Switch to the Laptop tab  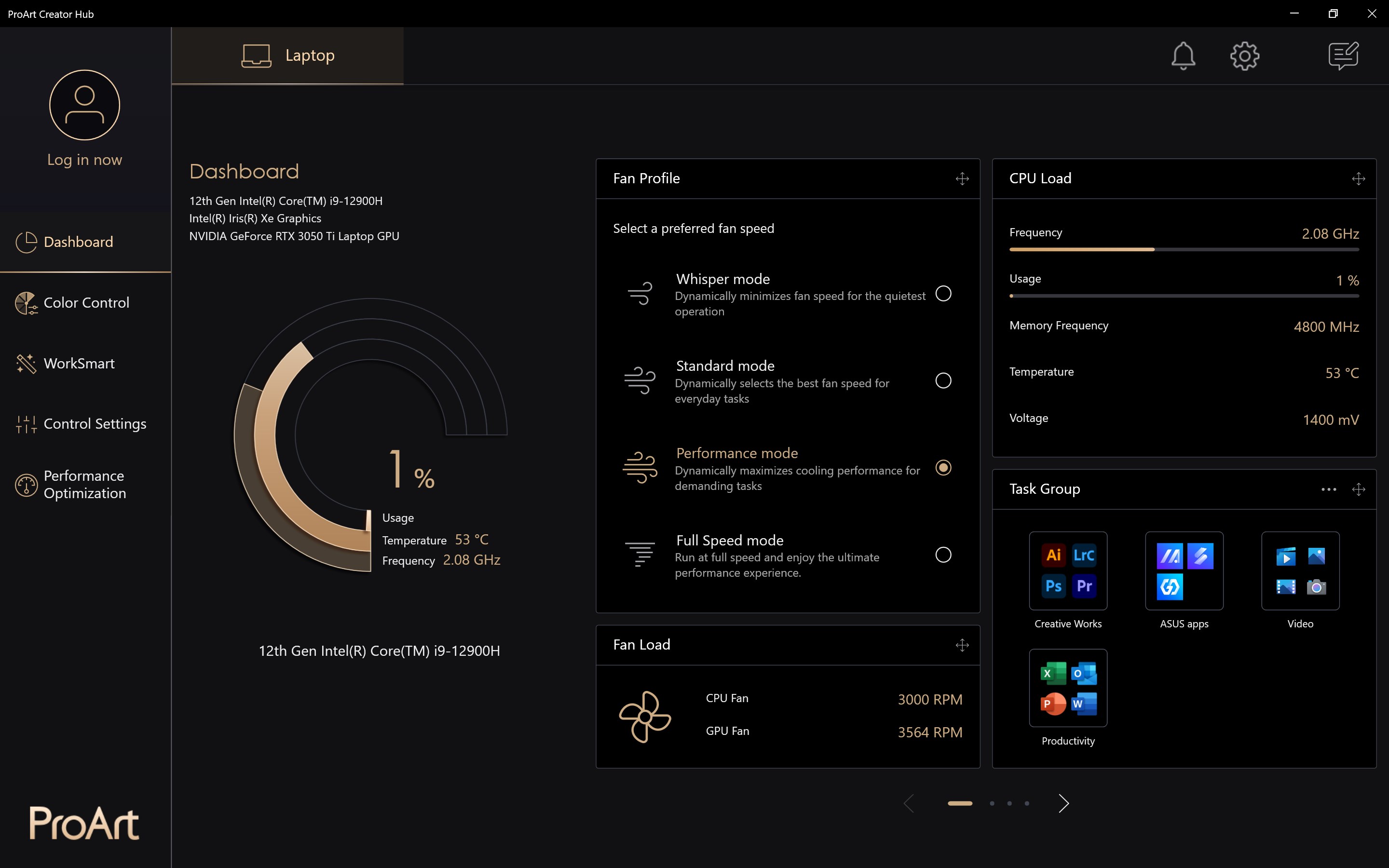click(x=287, y=55)
